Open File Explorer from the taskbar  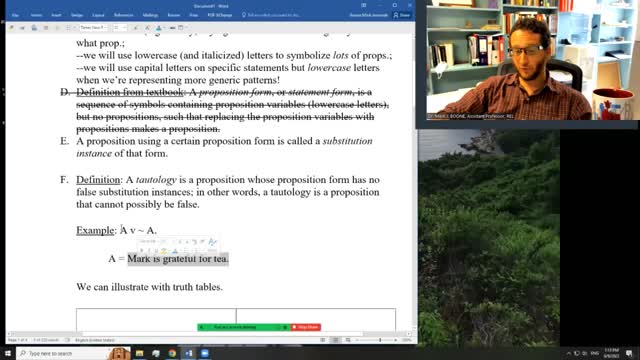(x=140, y=353)
